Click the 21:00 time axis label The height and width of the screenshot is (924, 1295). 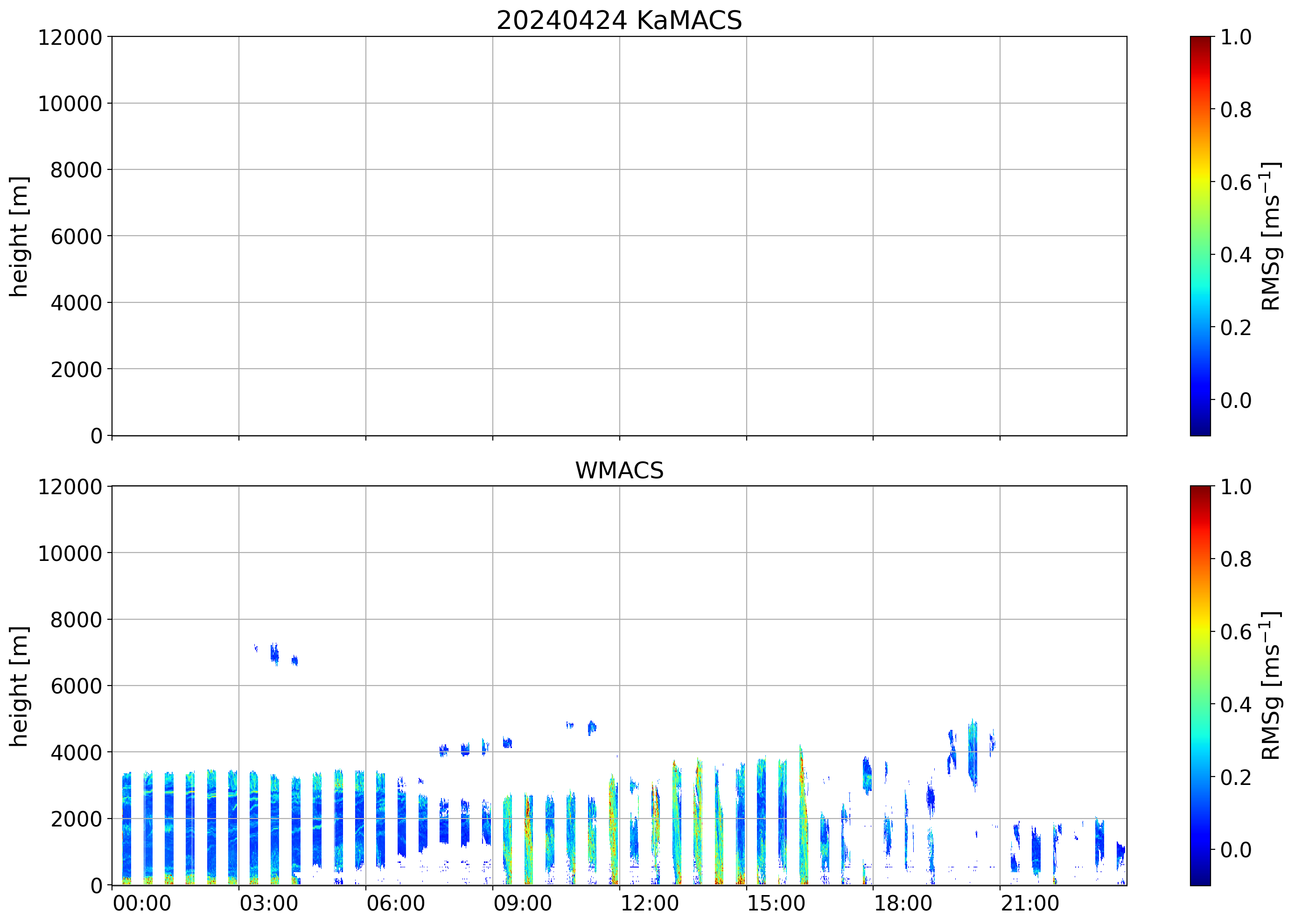point(1030,903)
